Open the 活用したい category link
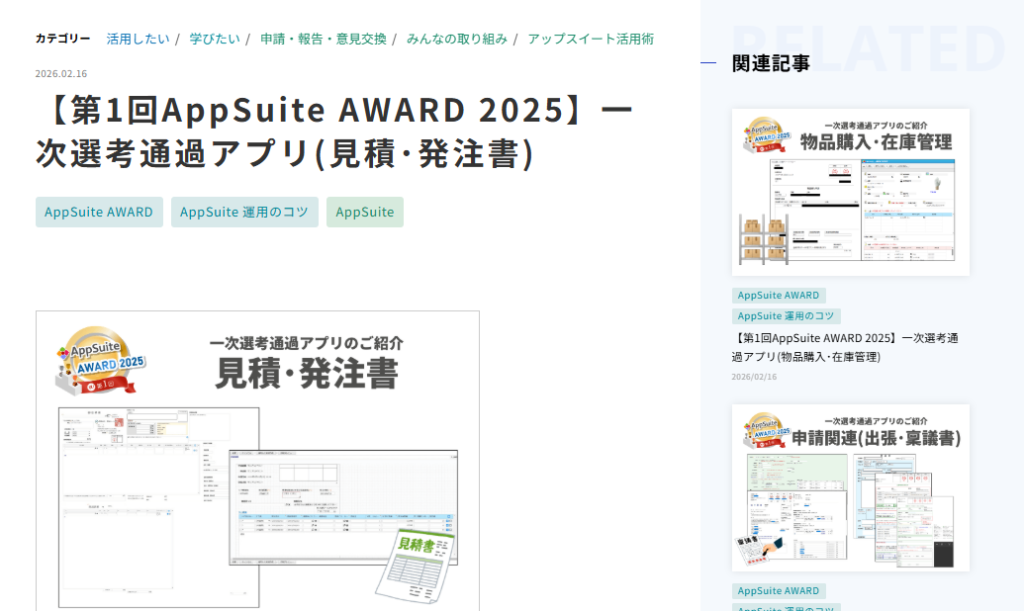1024x611 pixels. click(138, 39)
